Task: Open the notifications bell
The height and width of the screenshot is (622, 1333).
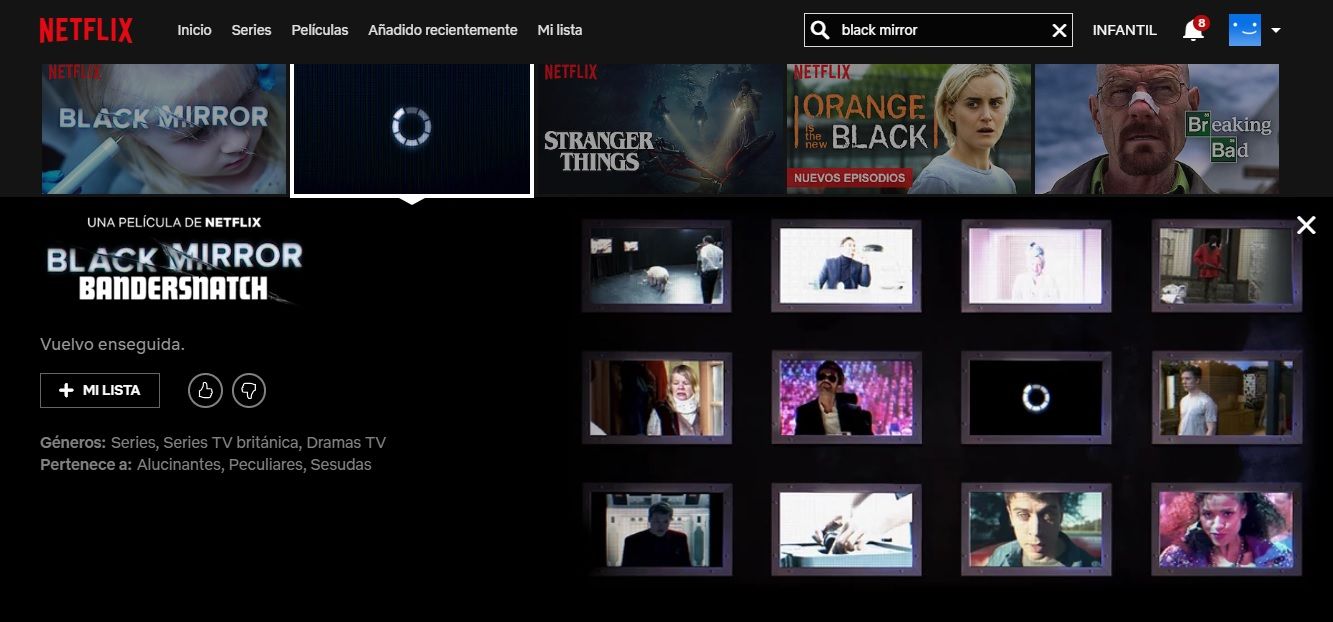Action: pyautogui.click(x=1193, y=31)
